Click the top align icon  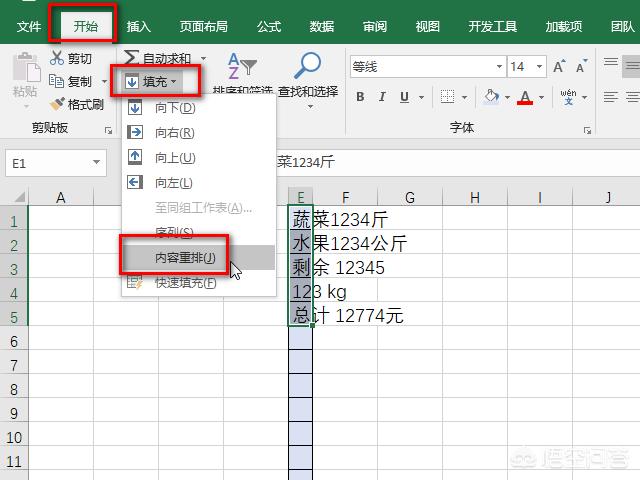611,62
